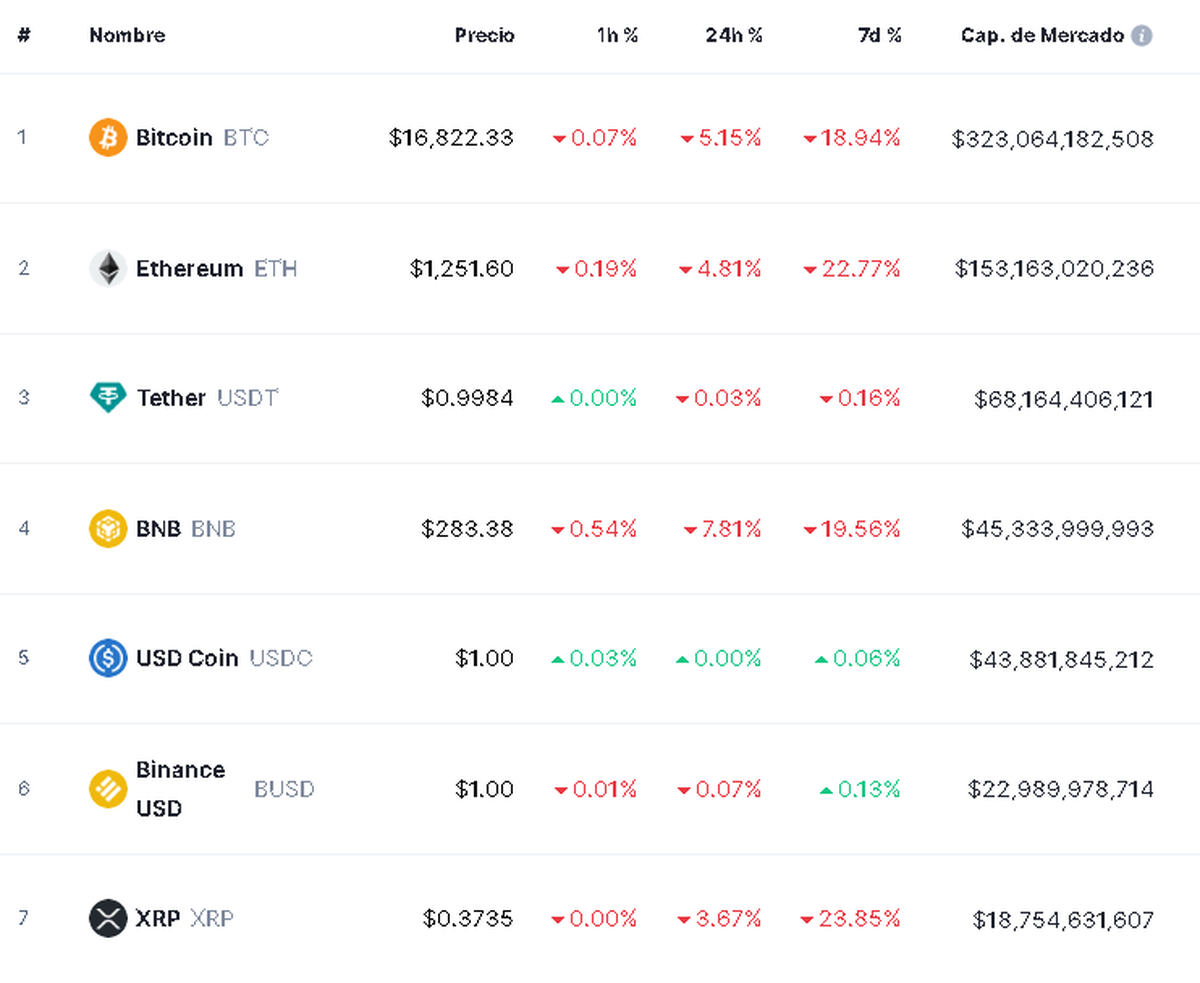Click the Ethereum diamond logo icon
Viewport: 1200px width, 983px height.
(x=108, y=268)
